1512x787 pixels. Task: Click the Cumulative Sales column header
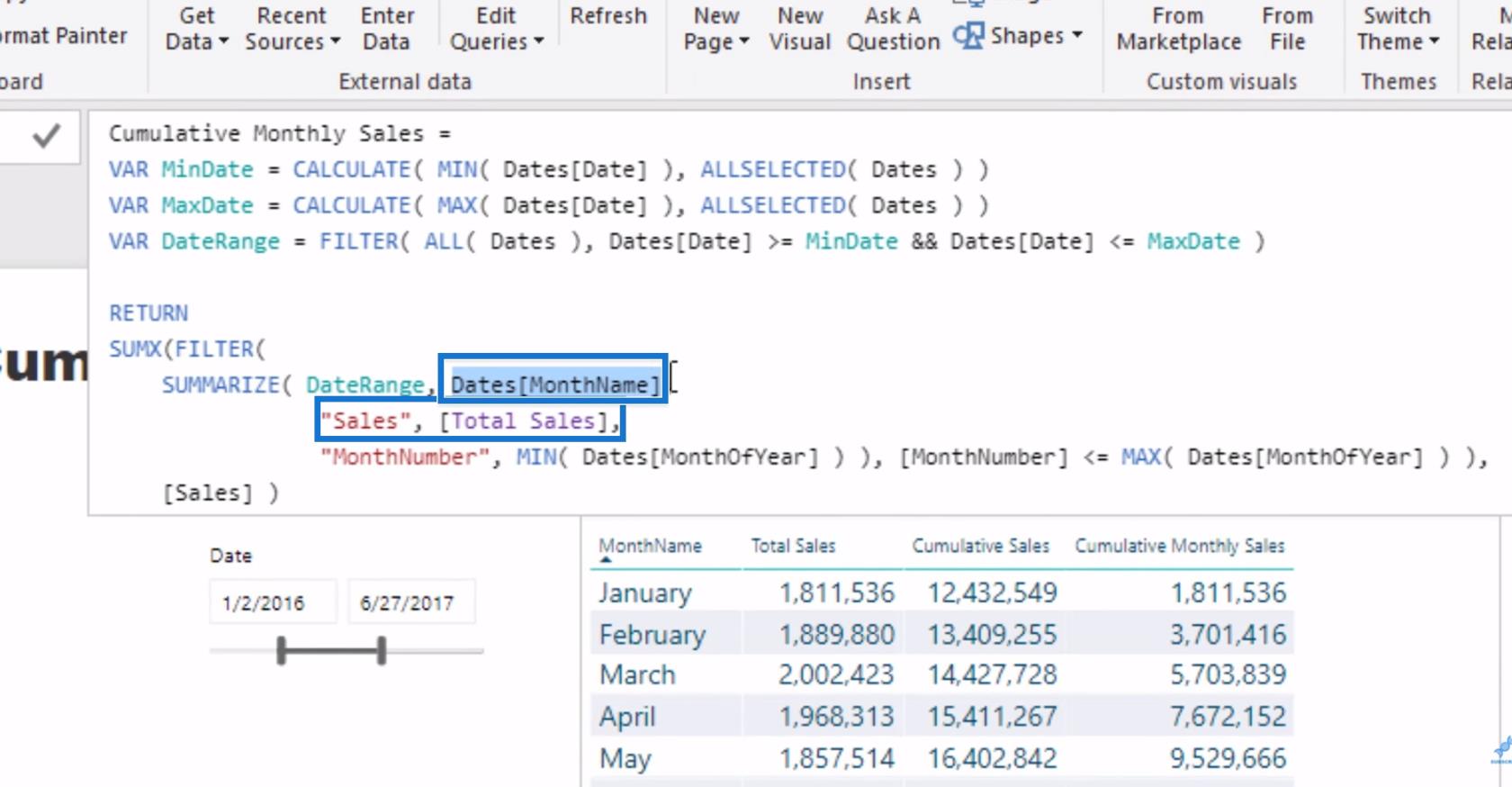point(980,546)
